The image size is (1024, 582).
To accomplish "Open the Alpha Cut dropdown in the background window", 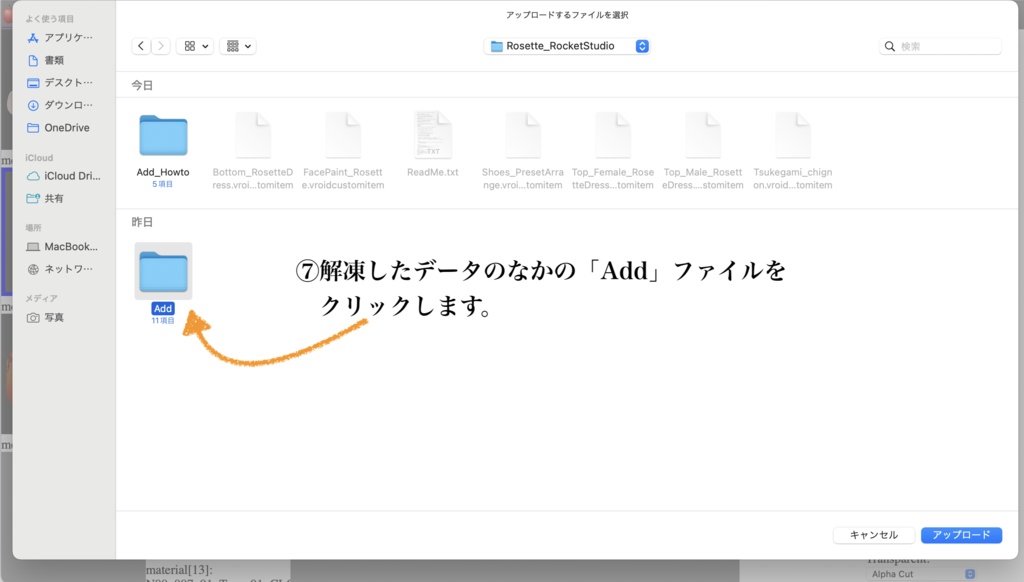I will [922, 574].
